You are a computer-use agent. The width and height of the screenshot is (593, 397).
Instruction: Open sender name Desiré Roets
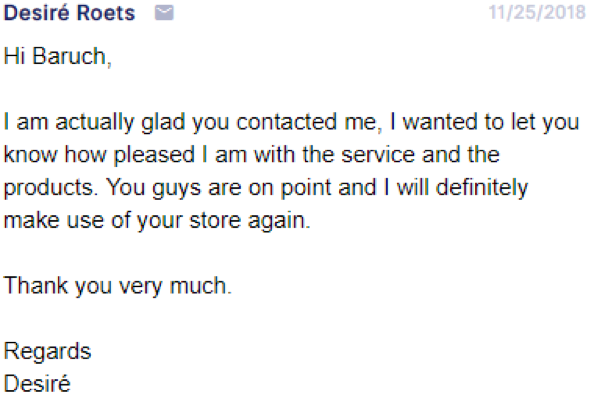[x=69, y=13]
